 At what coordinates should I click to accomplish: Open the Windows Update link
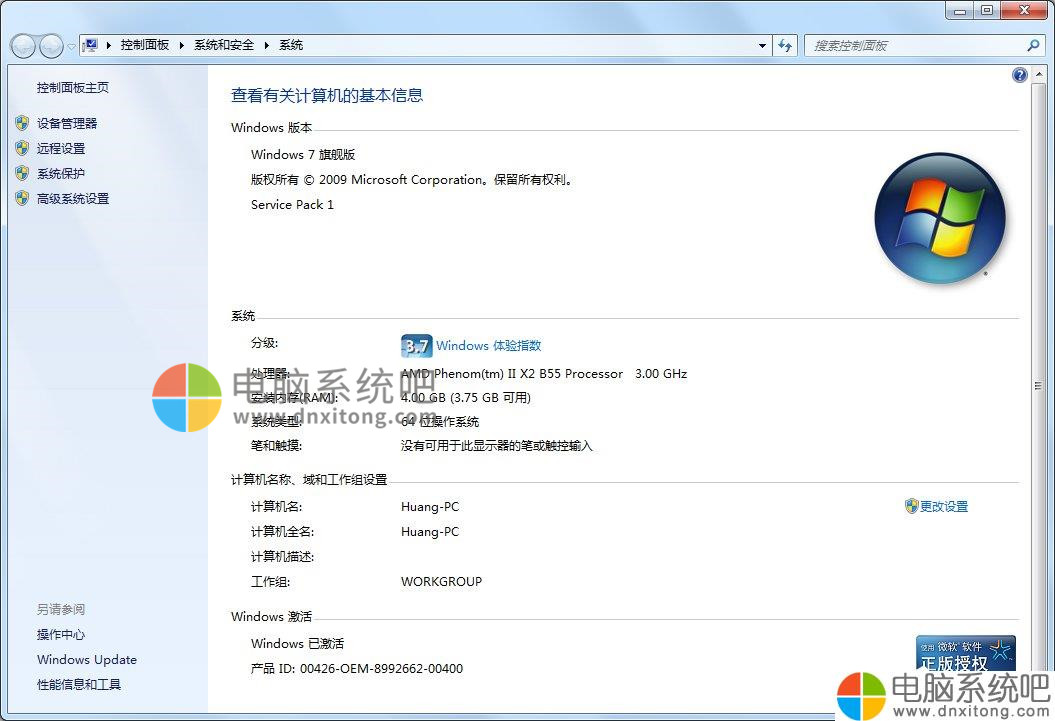(87, 659)
